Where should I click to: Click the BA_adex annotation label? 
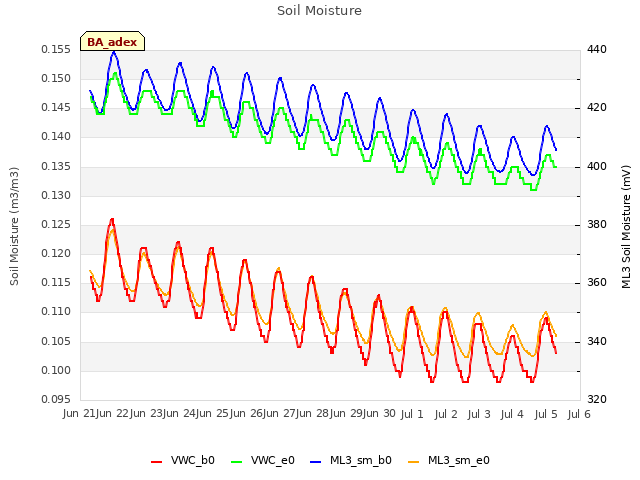tap(112, 41)
